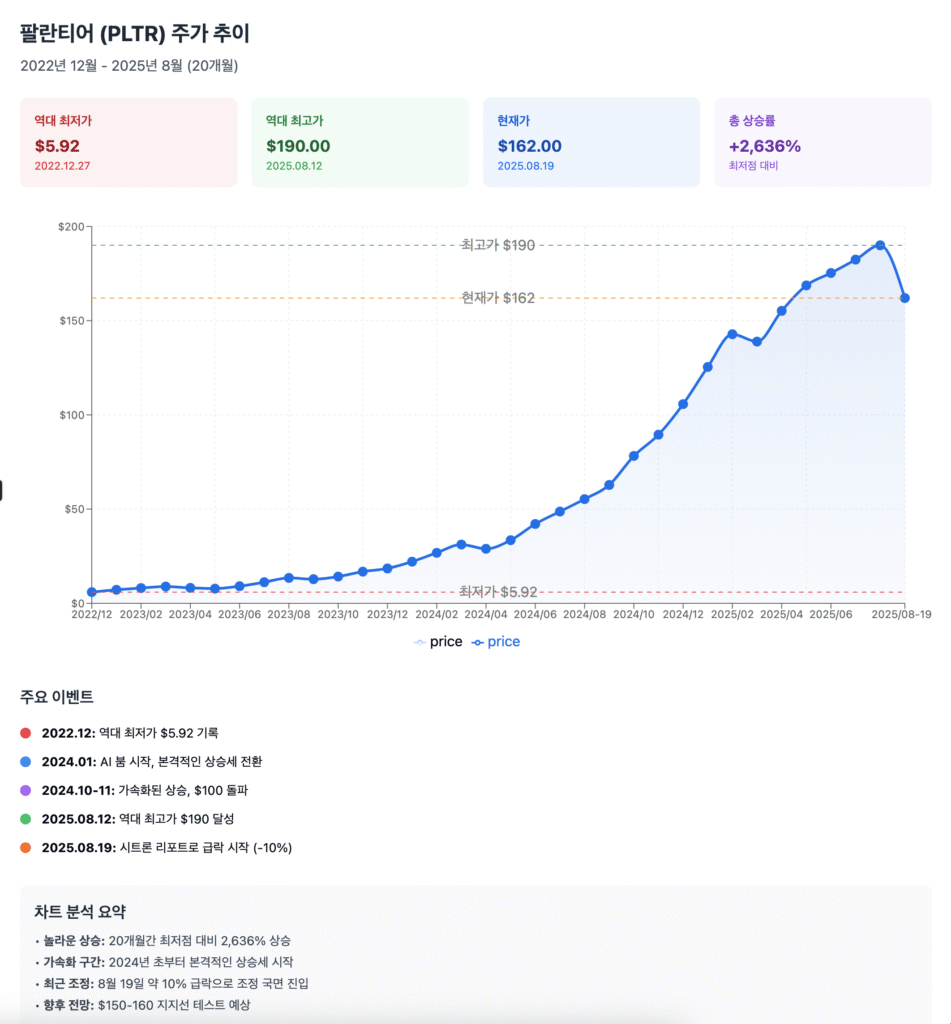The height and width of the screenshot is (1024, 951).
Task: Click the 팔란티어 (PLTR) 주가 추이 title
Action: pyautogui.click(x=135, y=33)
